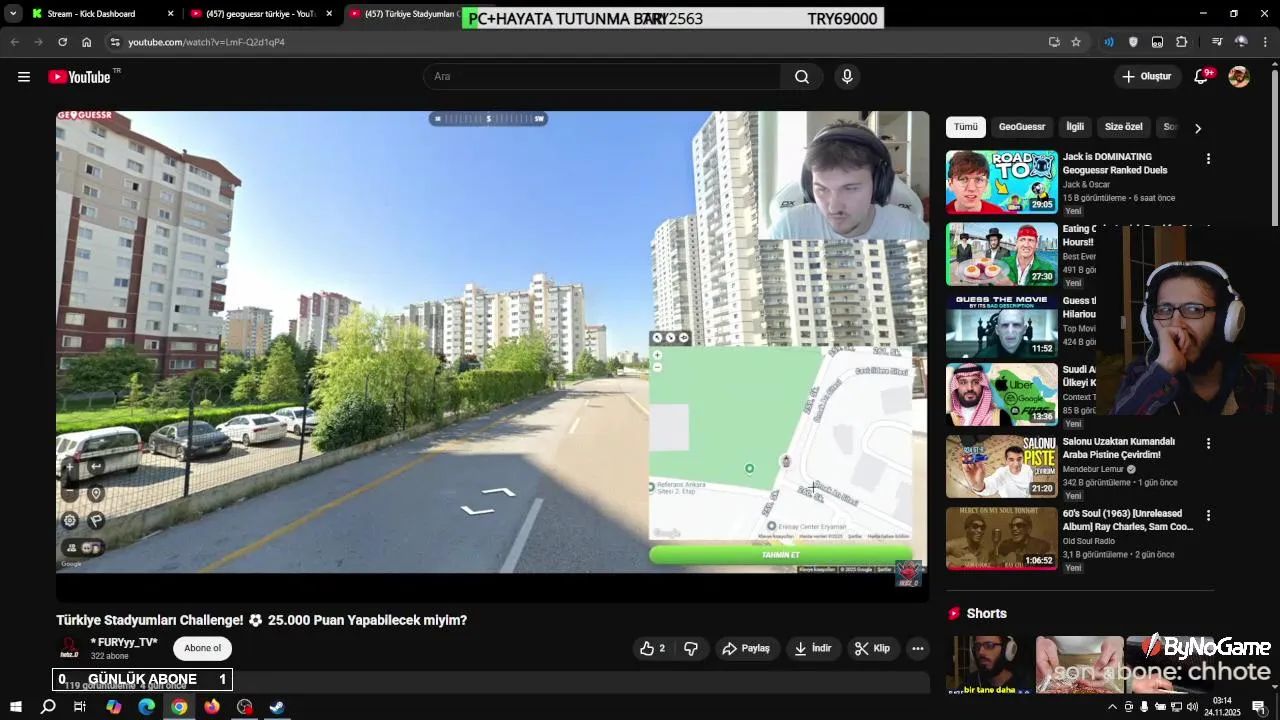Select the Tümü filter chip
This screenshot has width=1280, height=720.
point(965,127)
